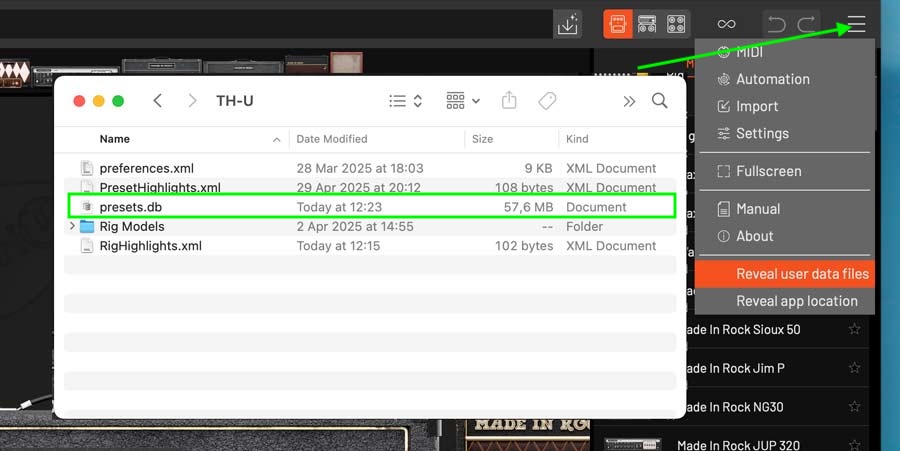Favorite the Made In Rock NG30 star
This screenshot has width=900, height=451.
tap(855, 406)
